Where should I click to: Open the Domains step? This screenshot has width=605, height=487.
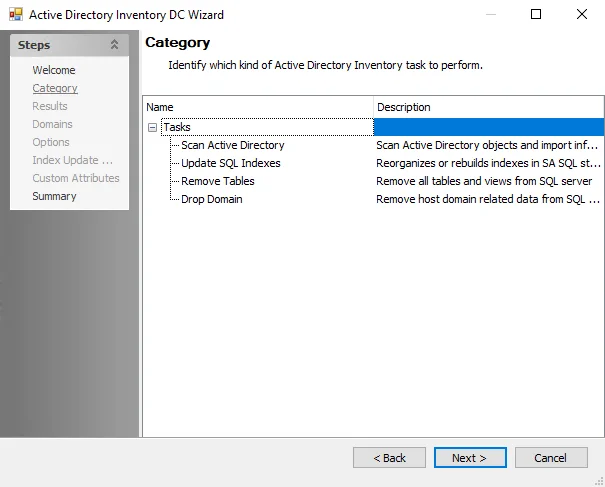(52, 124)
